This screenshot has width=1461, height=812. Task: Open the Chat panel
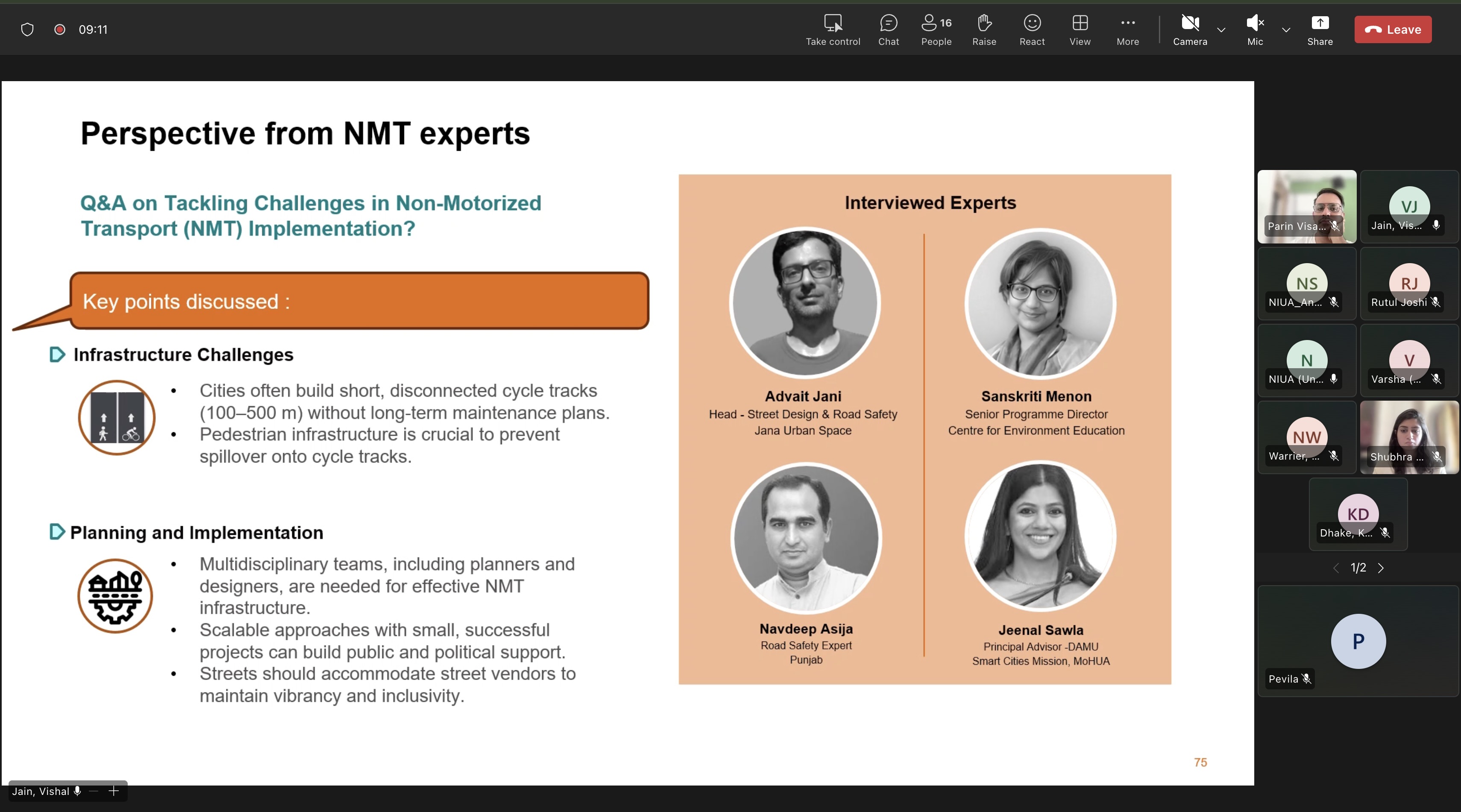click(888, 29)
